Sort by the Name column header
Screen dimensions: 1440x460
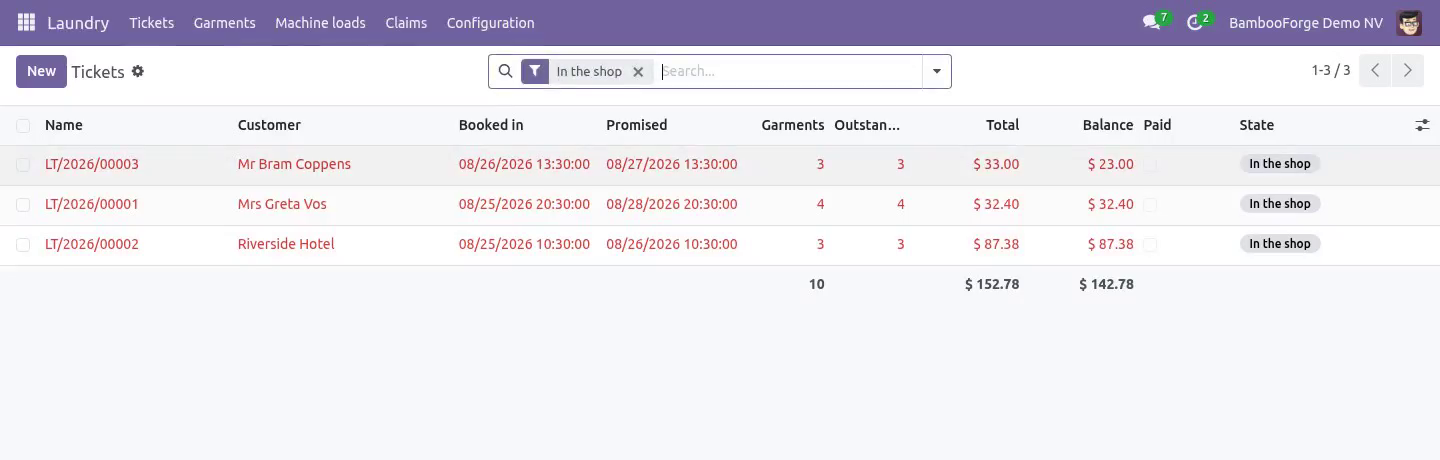click(64, 125)
